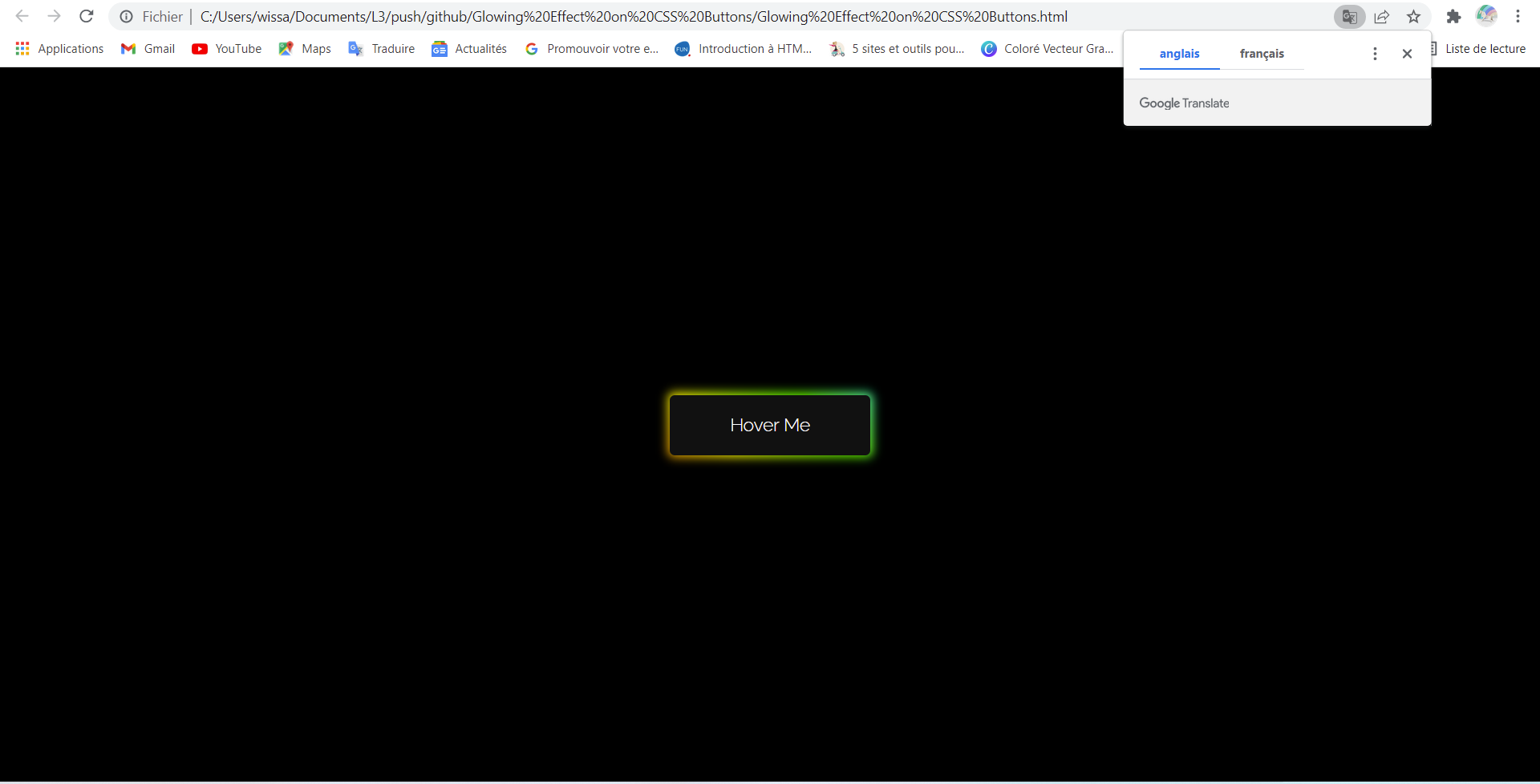Open the extensions puzzle icon
Image resolution: width=1540 pixels, height=784 pixels.
[1454, 16]
